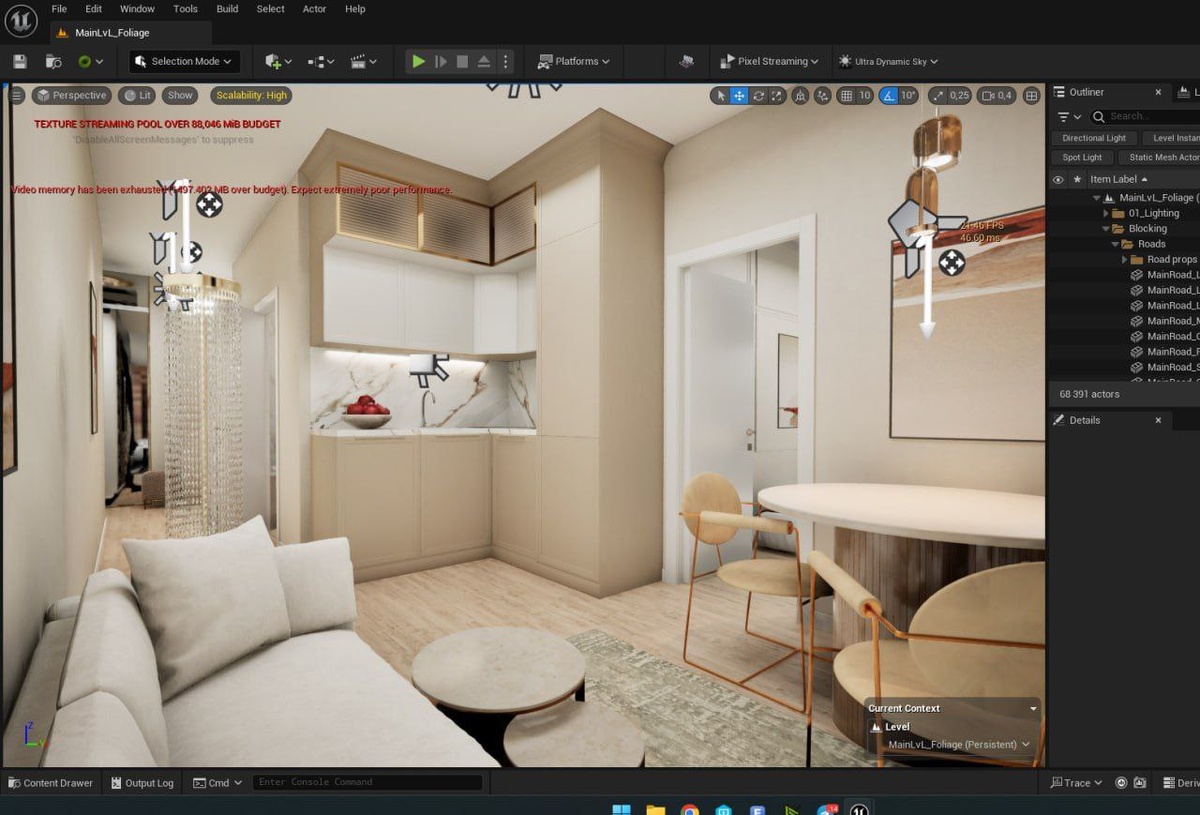Click the Skip frame button
The height and width of the screenshot is (815, 1200).
[x=441, y=61]
